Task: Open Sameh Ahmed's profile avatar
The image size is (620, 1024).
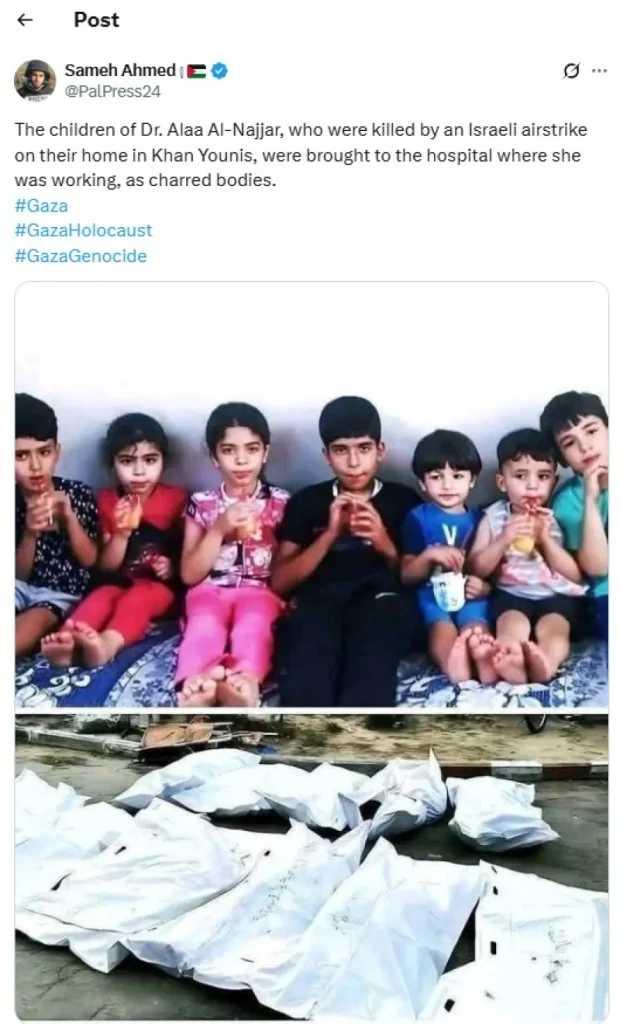Action: pyautogui.click(x=35, y=80)
